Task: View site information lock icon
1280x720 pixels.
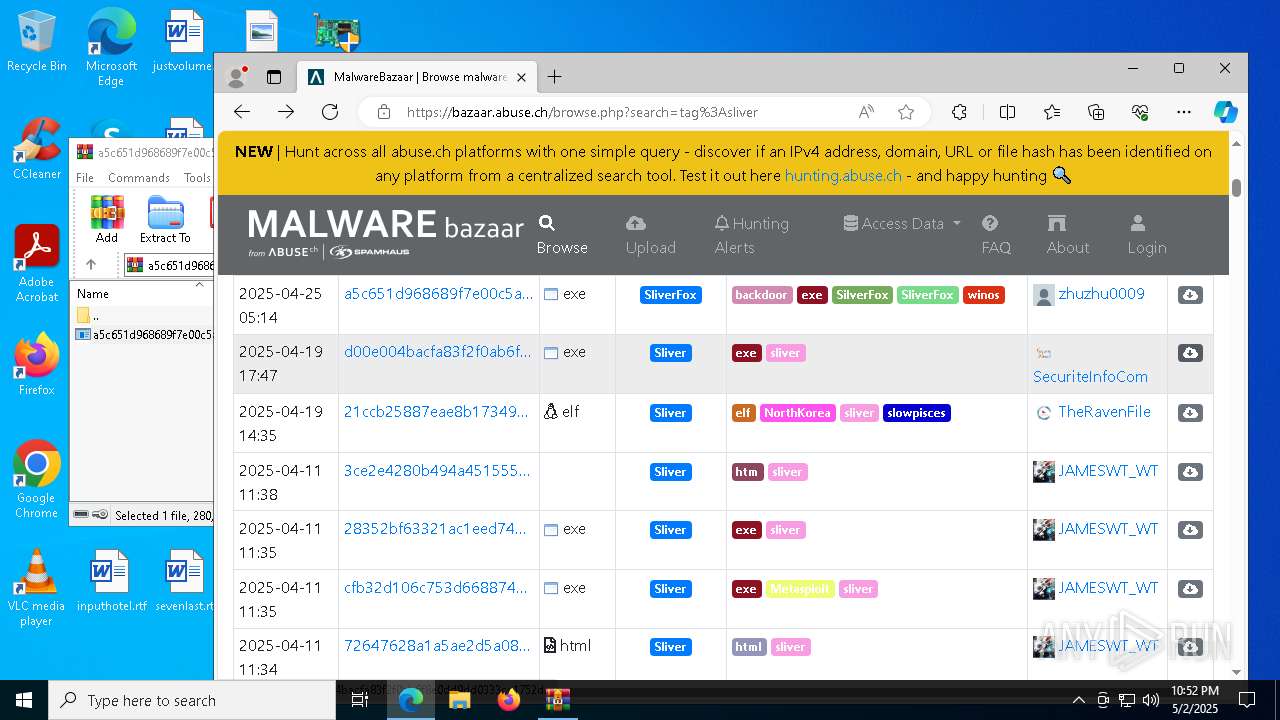Action: click(384, 112)
